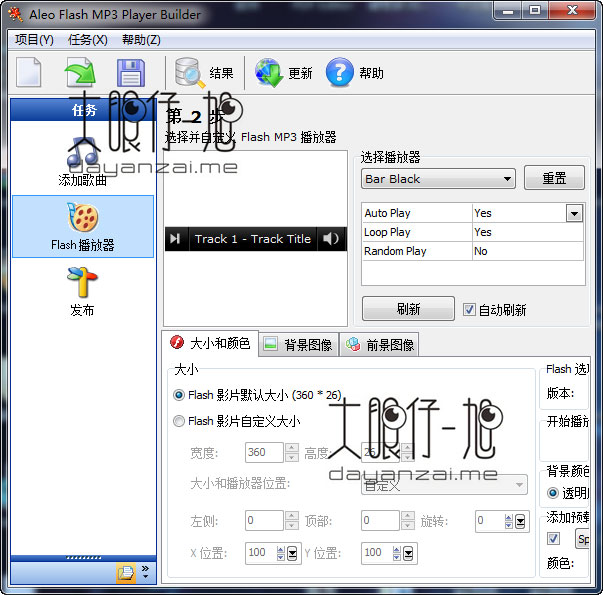This screenshot has height=595, width=603.
Task: Toggle 添加预载 preloader checkbox
Action: [x=553, y=538]
